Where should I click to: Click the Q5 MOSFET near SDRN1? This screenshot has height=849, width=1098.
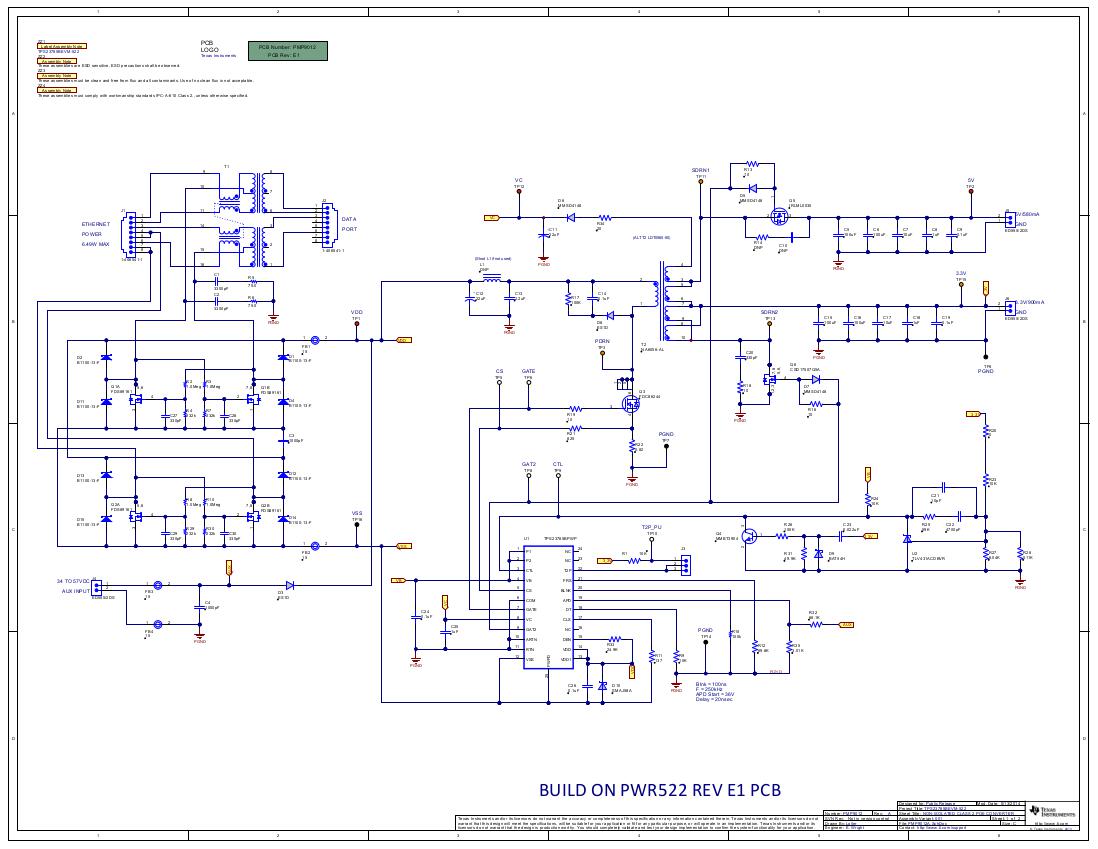coord(781,217)
